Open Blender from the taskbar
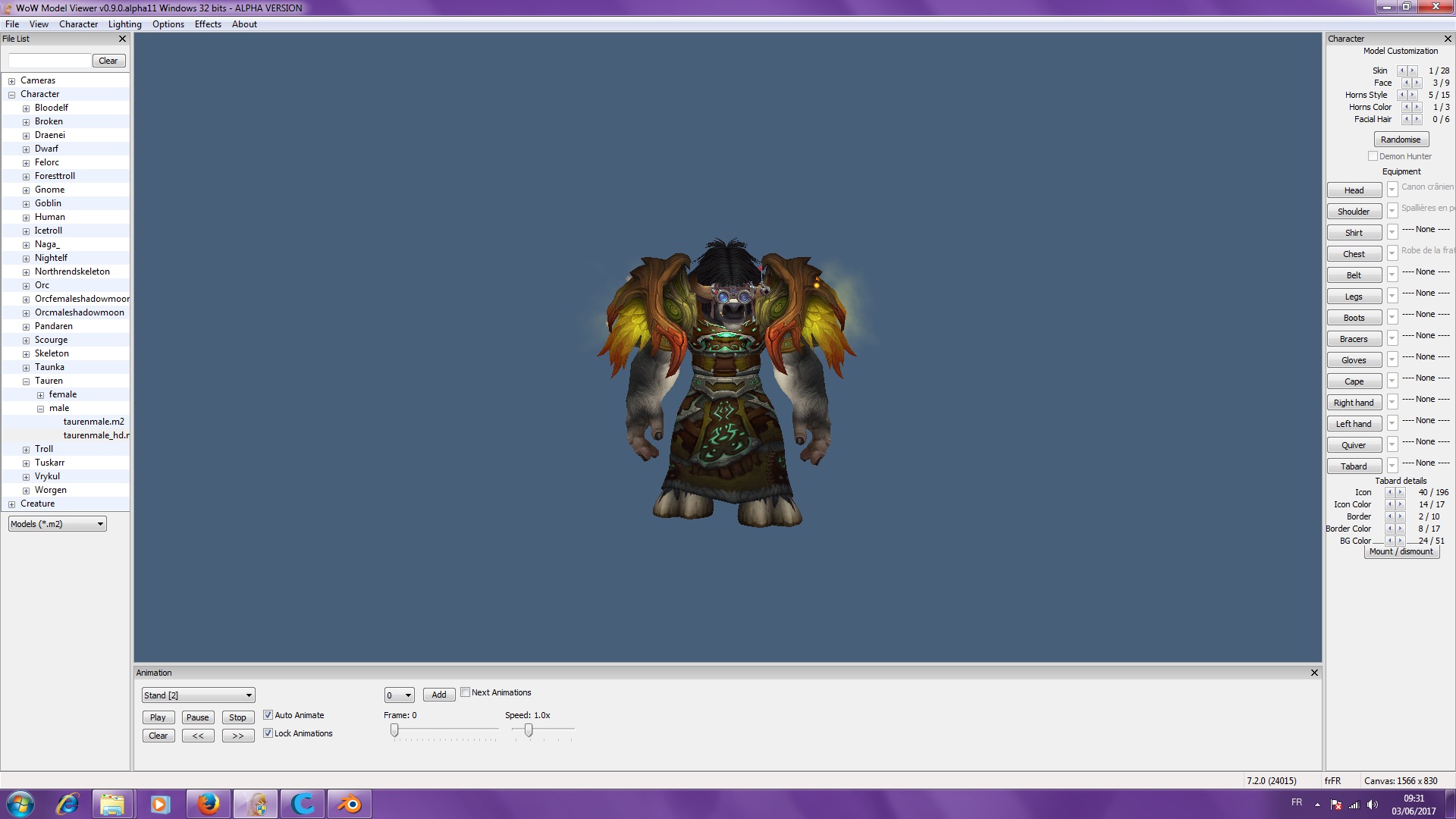The width and height of the screenshot is (1456, 819). pos(350,804)
